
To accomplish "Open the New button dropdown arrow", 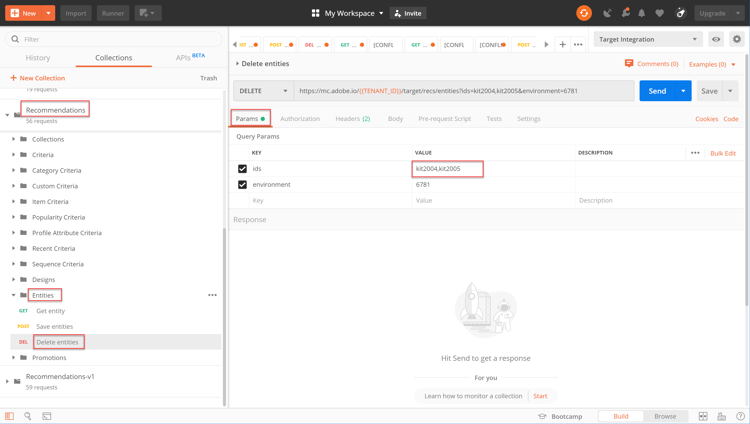I will 48,13.
